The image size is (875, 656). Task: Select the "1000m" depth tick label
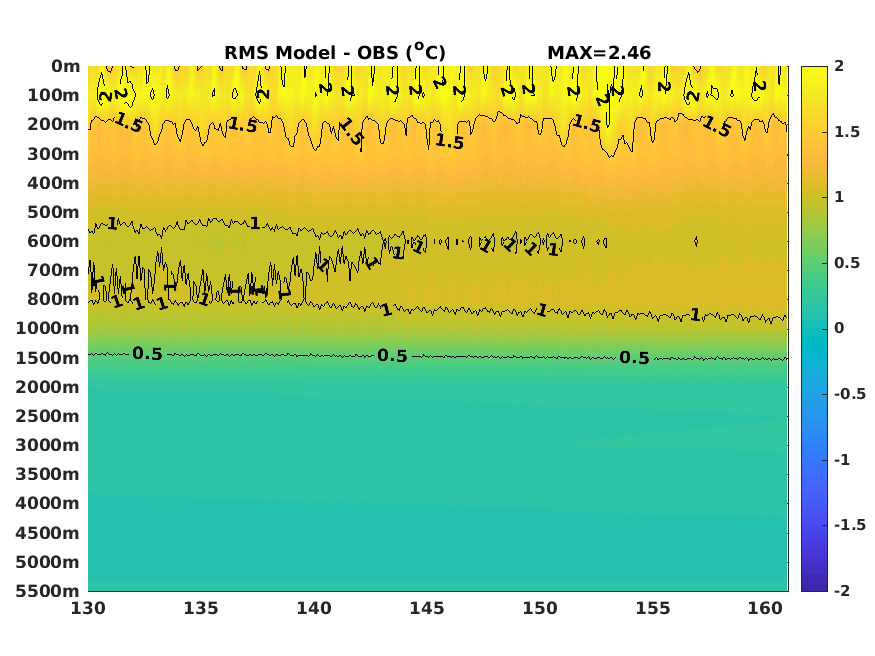[x=48, y=328]
